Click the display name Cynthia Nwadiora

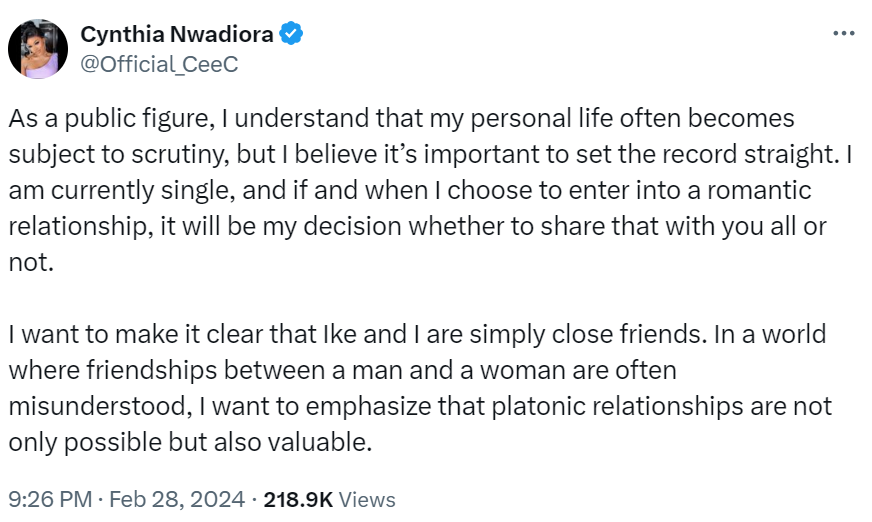pyautogui.click(x=177, y=34)
